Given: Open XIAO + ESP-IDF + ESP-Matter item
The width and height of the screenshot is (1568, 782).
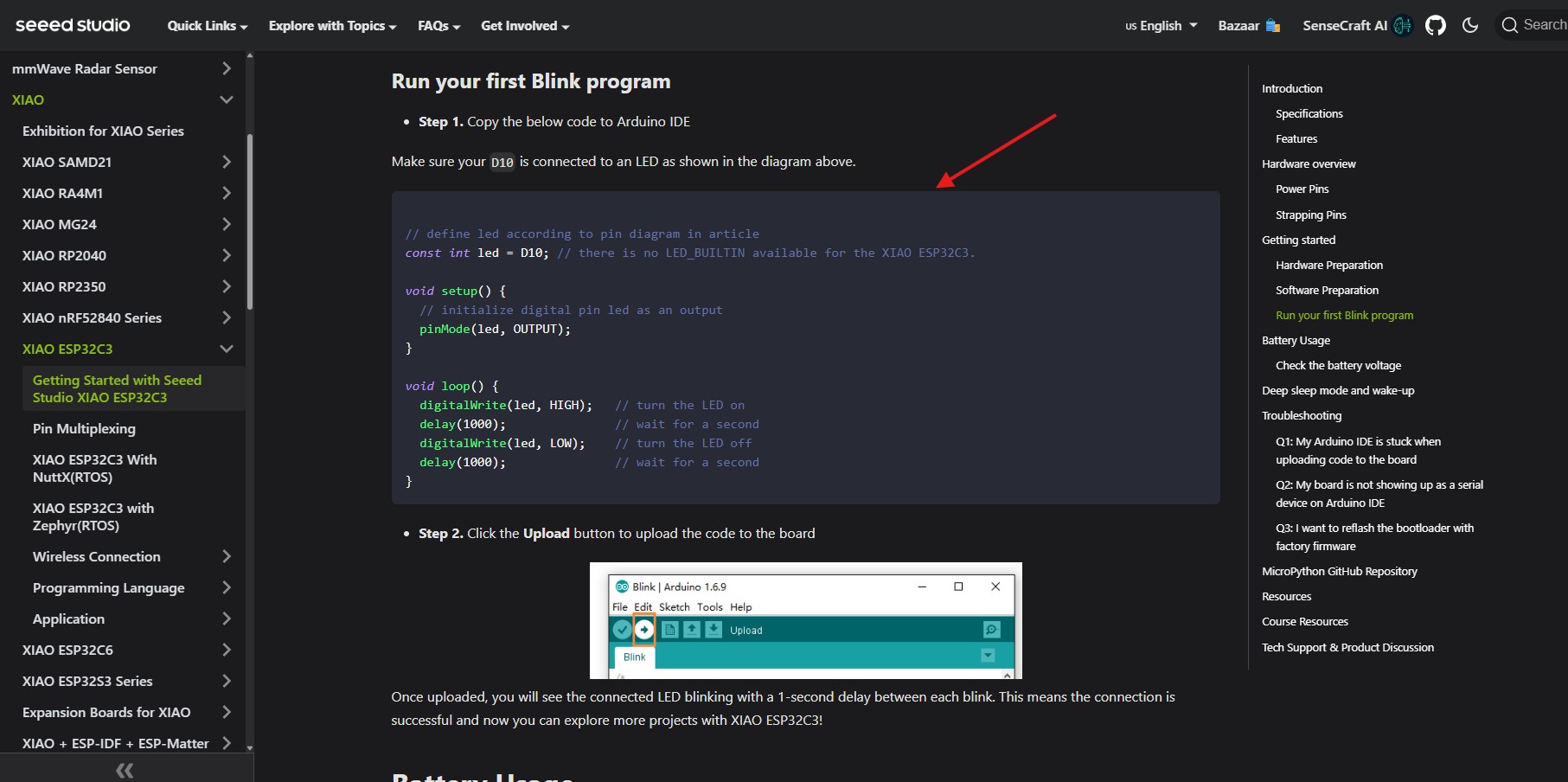Looking at the screenshot, I should coord(115,743).
